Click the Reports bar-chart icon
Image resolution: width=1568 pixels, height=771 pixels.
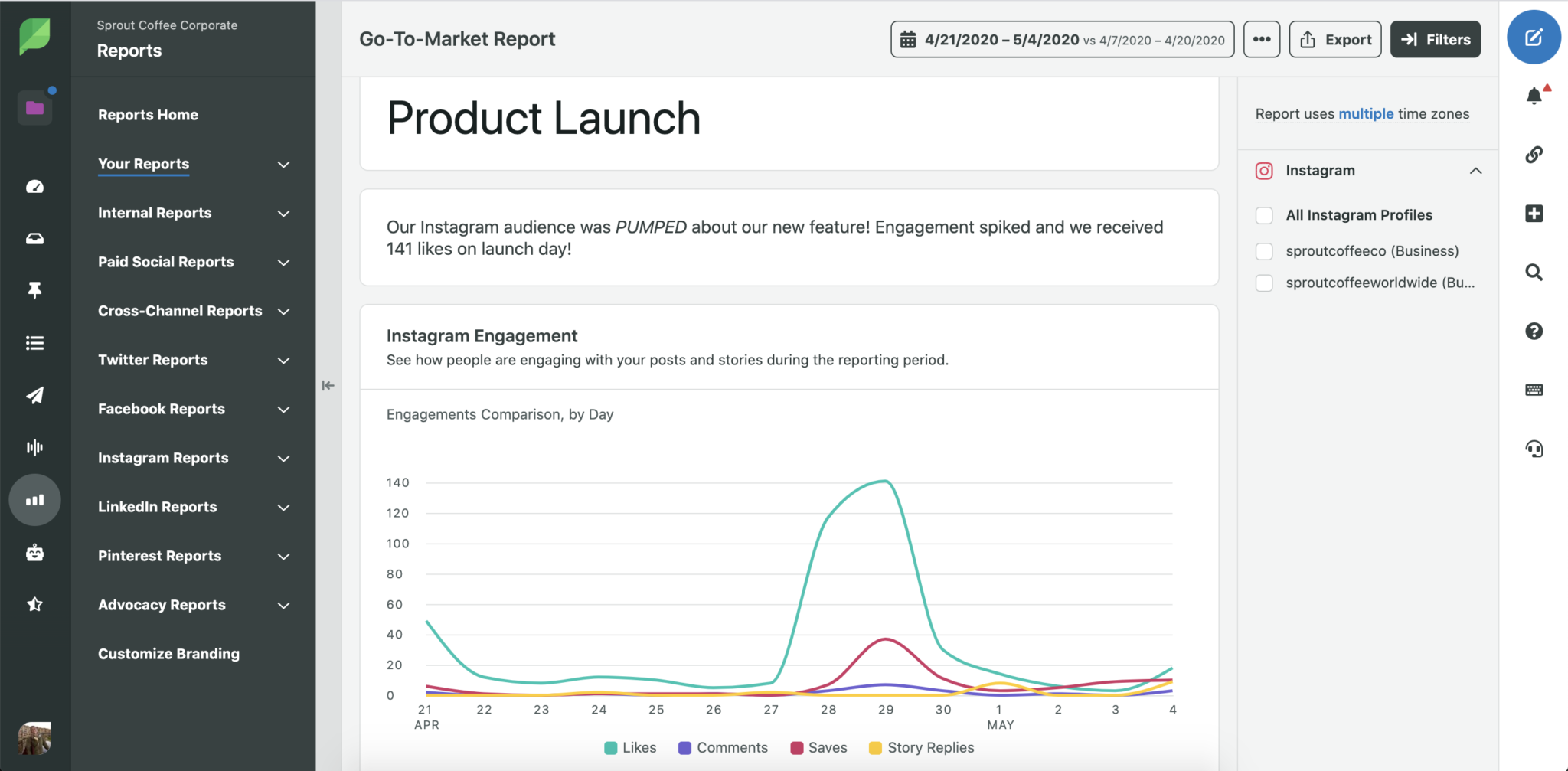[x=34, y=500]
